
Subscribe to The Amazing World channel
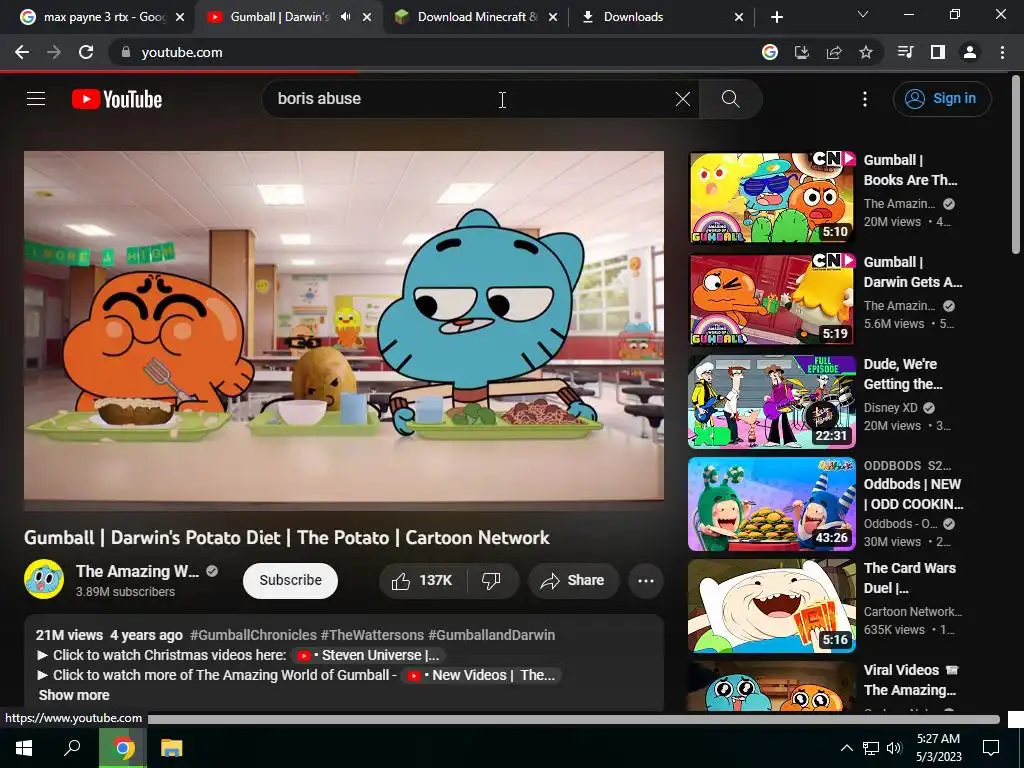(x=291, y=581)
